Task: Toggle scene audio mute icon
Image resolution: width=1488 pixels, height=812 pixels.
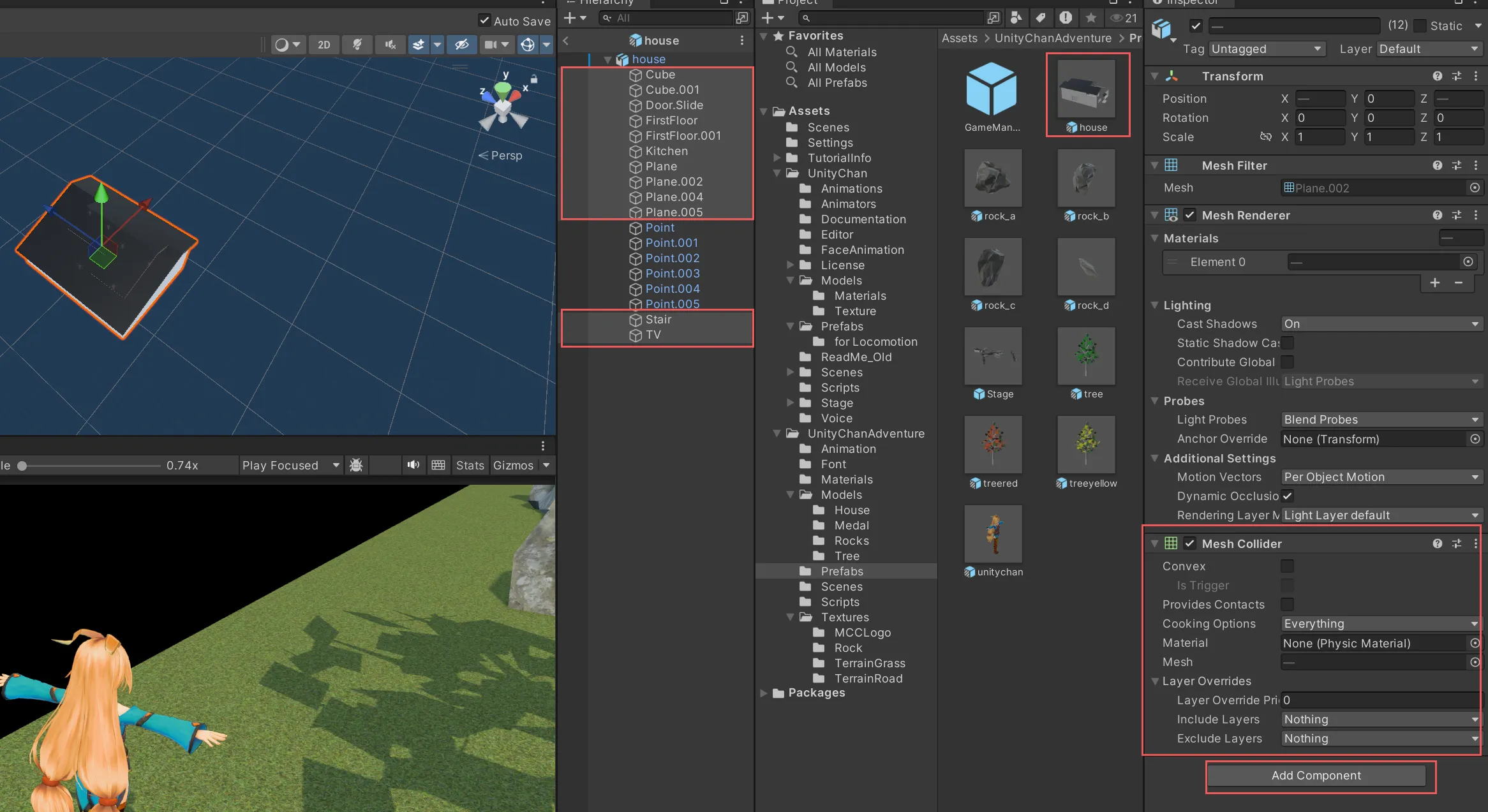Action: (391, 45)
